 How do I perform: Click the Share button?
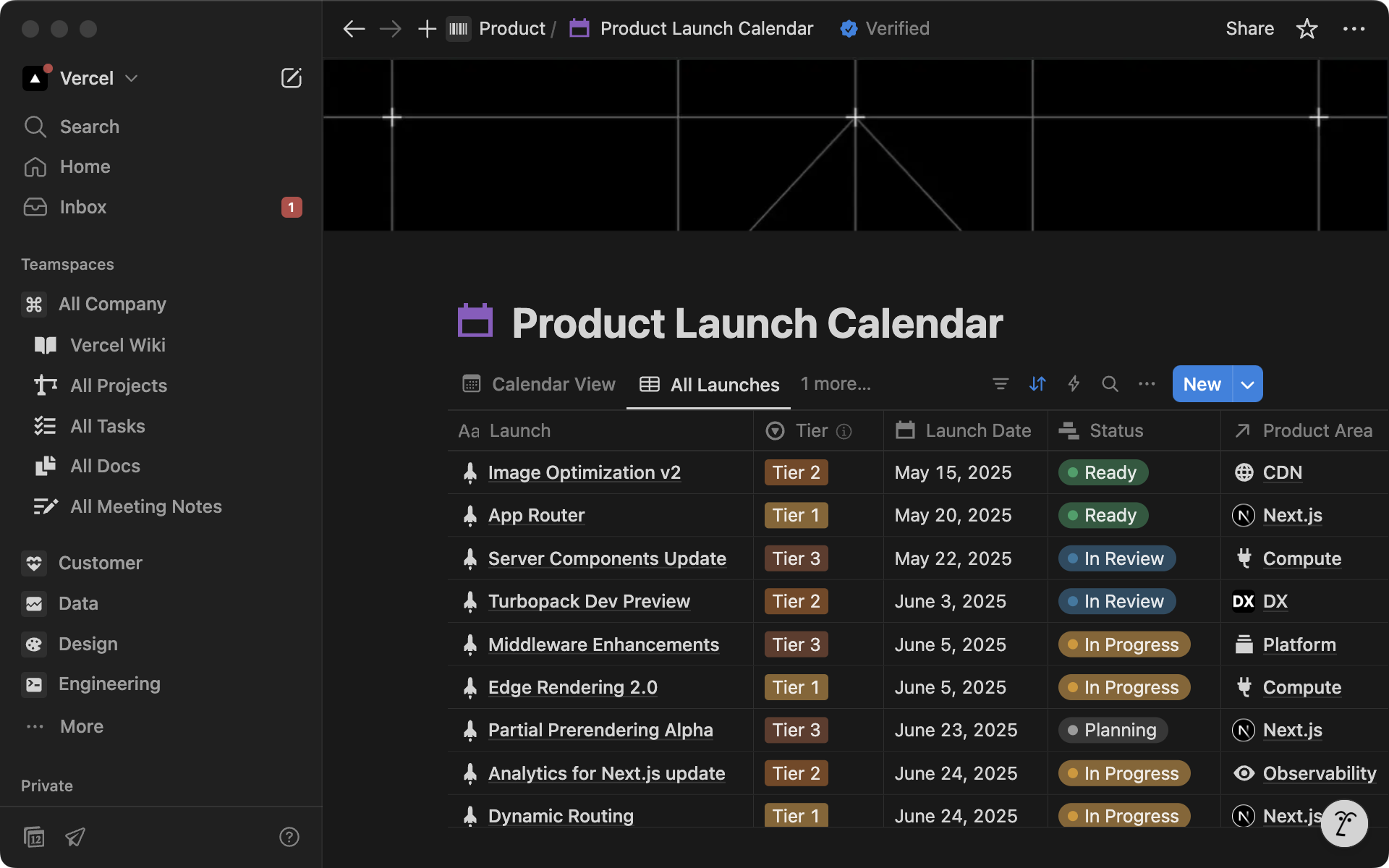pyautogui.click(x=1249, y=29)
